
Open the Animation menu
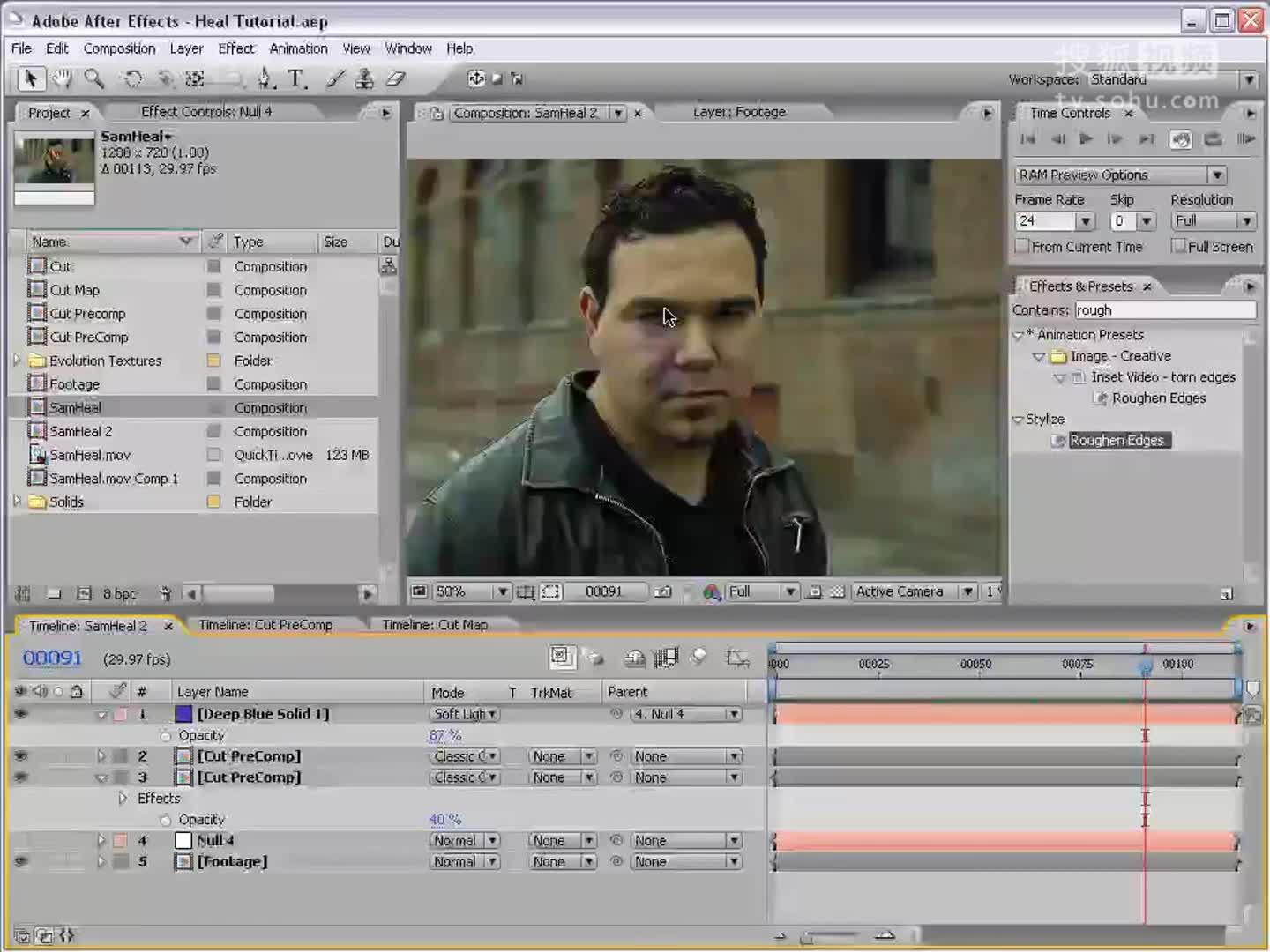298,48
